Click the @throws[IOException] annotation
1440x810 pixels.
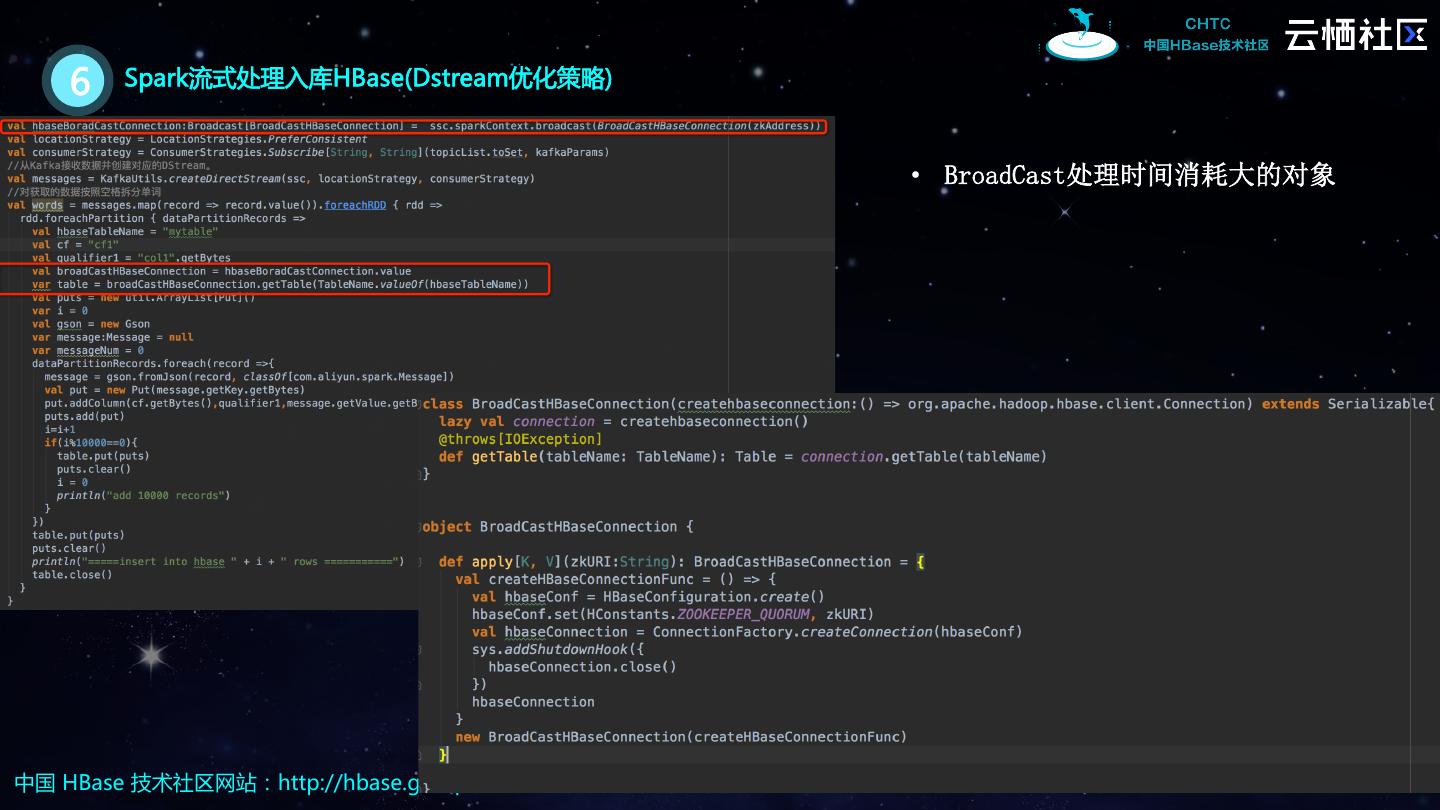pos(520,439)
